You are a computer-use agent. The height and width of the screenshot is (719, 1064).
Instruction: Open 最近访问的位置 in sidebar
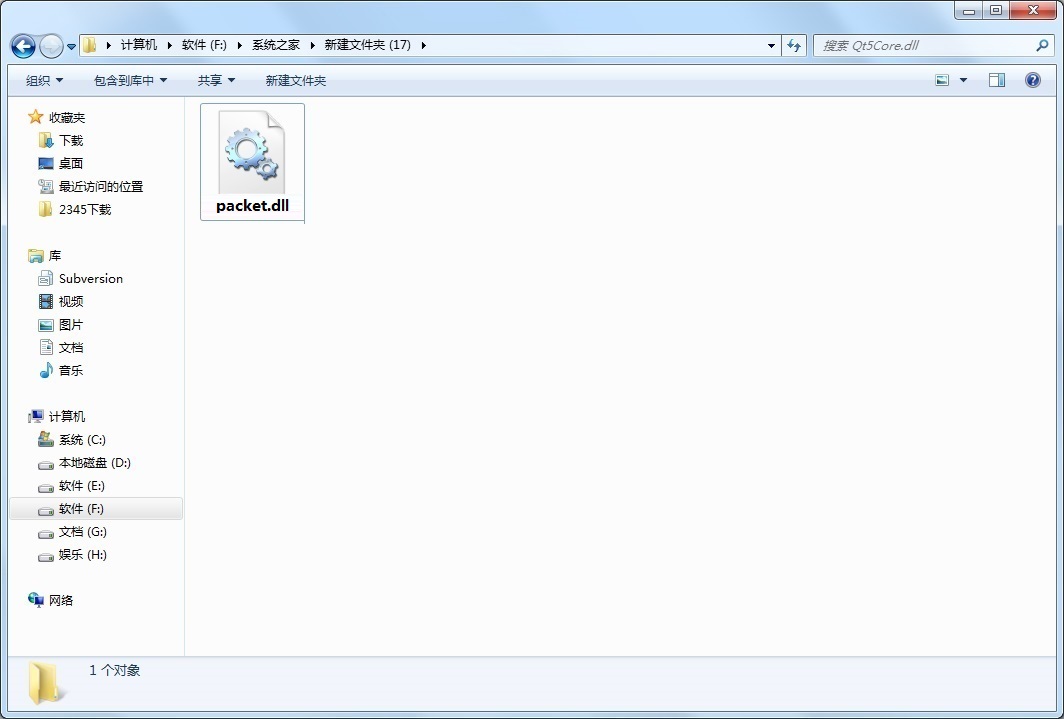point(100,186)
